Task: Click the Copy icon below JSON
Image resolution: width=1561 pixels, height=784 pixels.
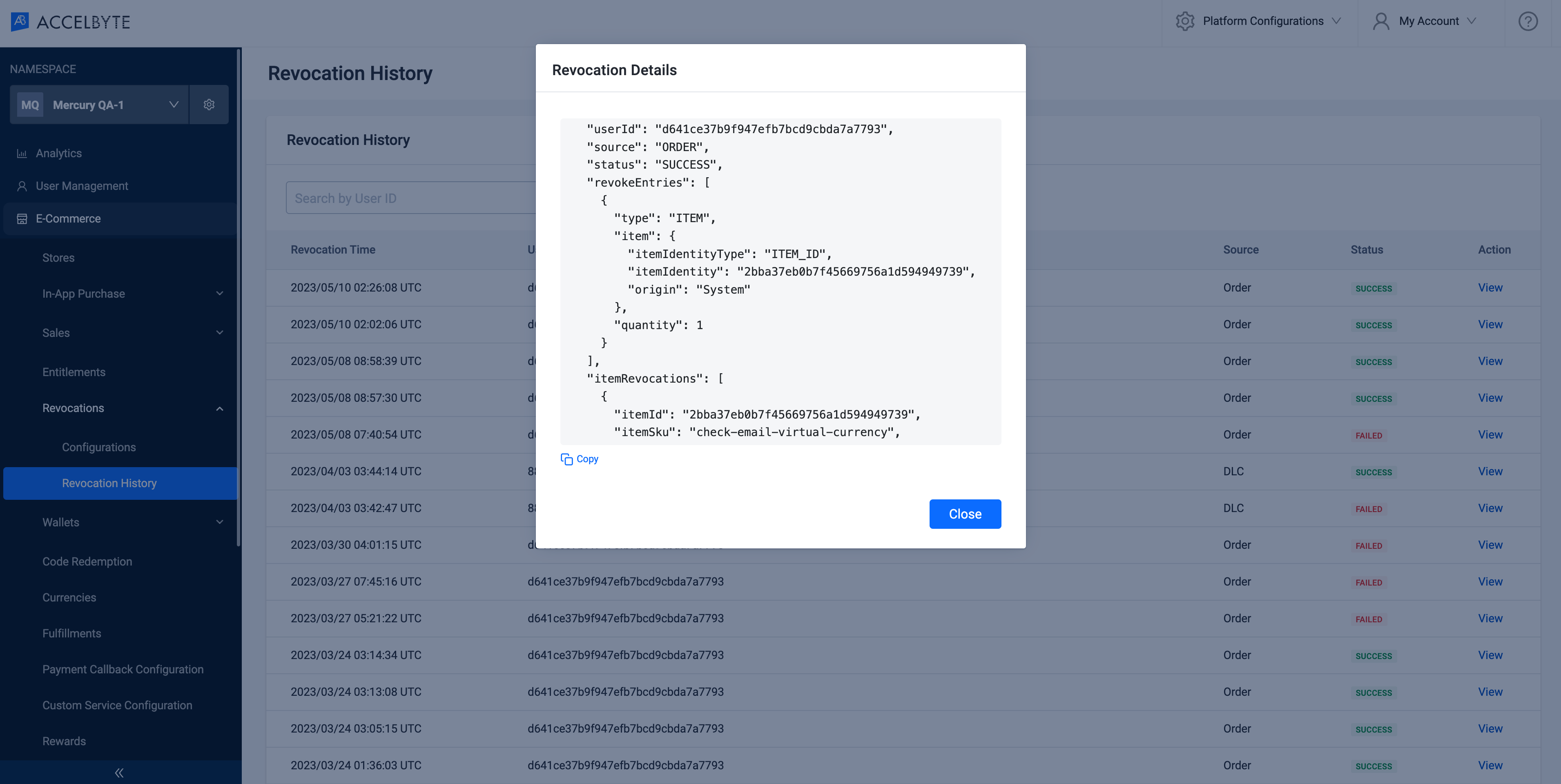Action: [x=566, y=459]
